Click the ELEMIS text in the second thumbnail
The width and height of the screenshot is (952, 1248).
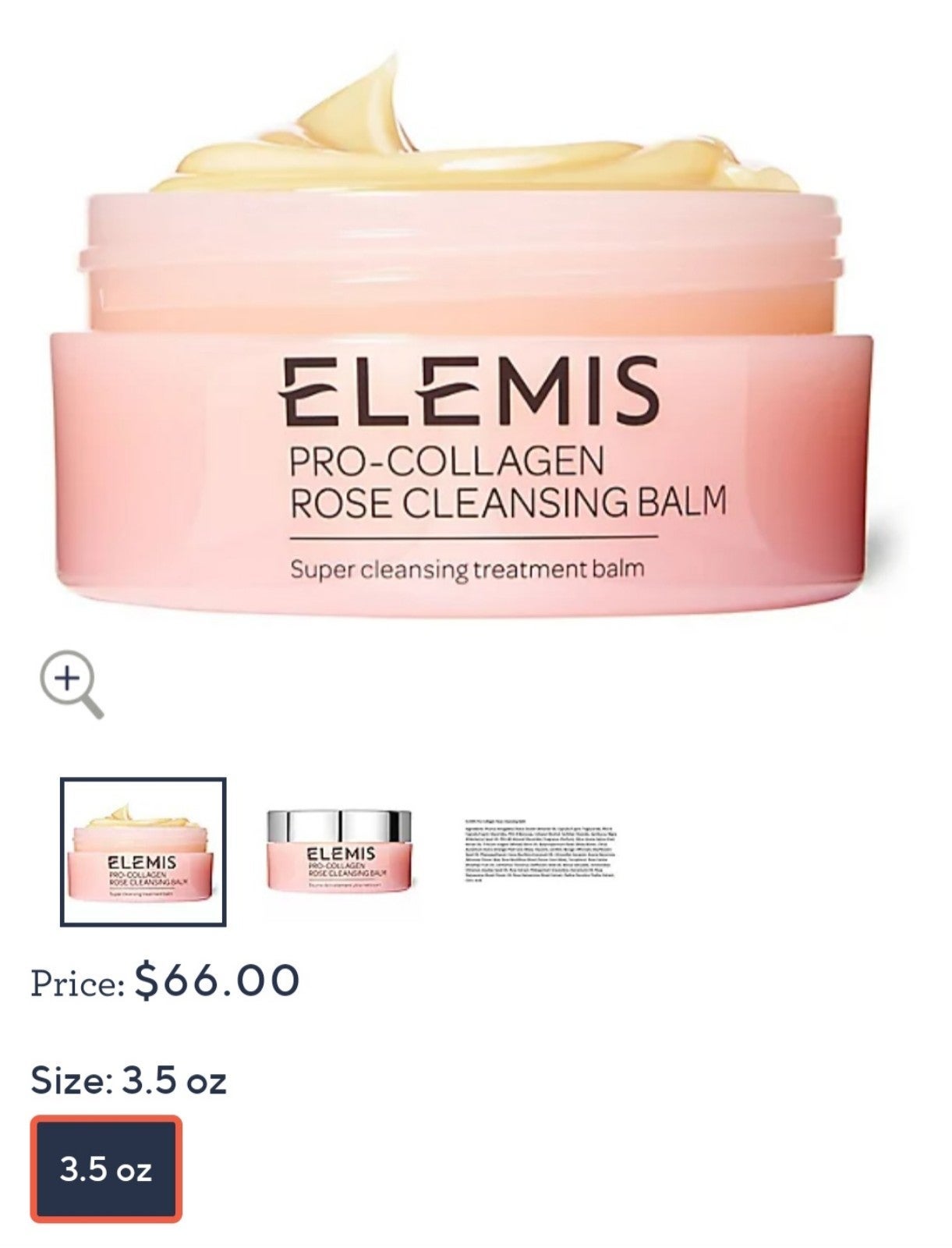pyautogui.click(x=341, y=854)
